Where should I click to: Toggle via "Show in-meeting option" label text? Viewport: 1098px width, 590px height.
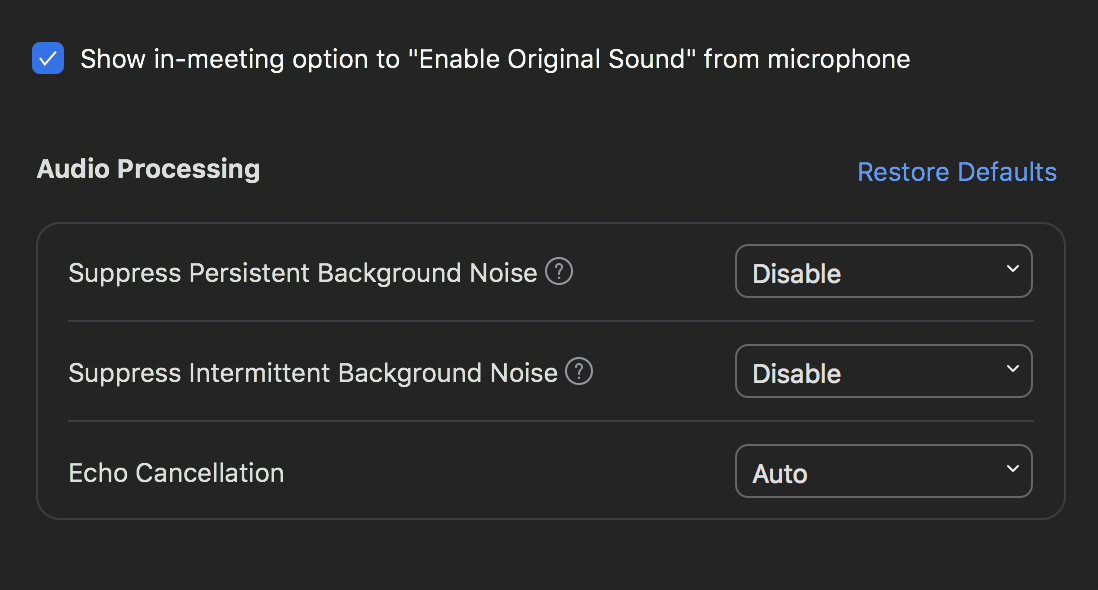(x=495, y=59)
